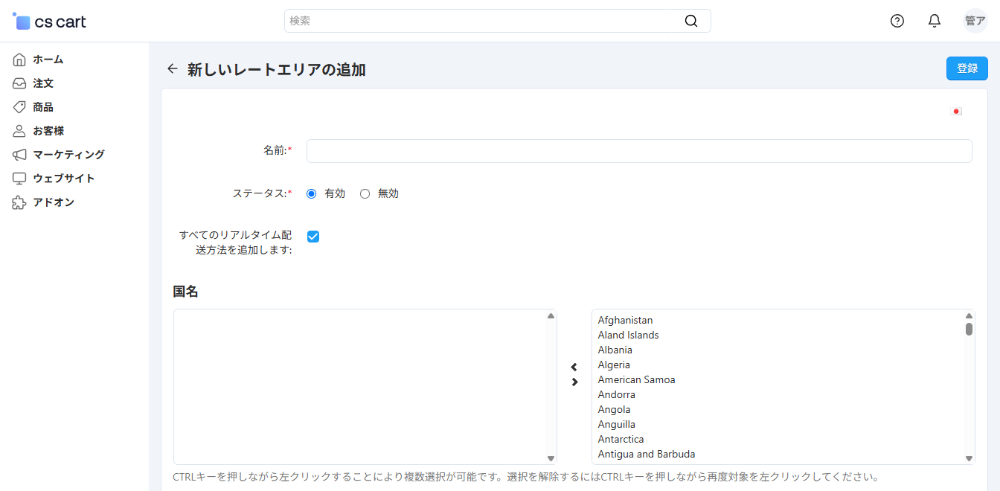Click into the 名前 input field

(x=639, y=151)
